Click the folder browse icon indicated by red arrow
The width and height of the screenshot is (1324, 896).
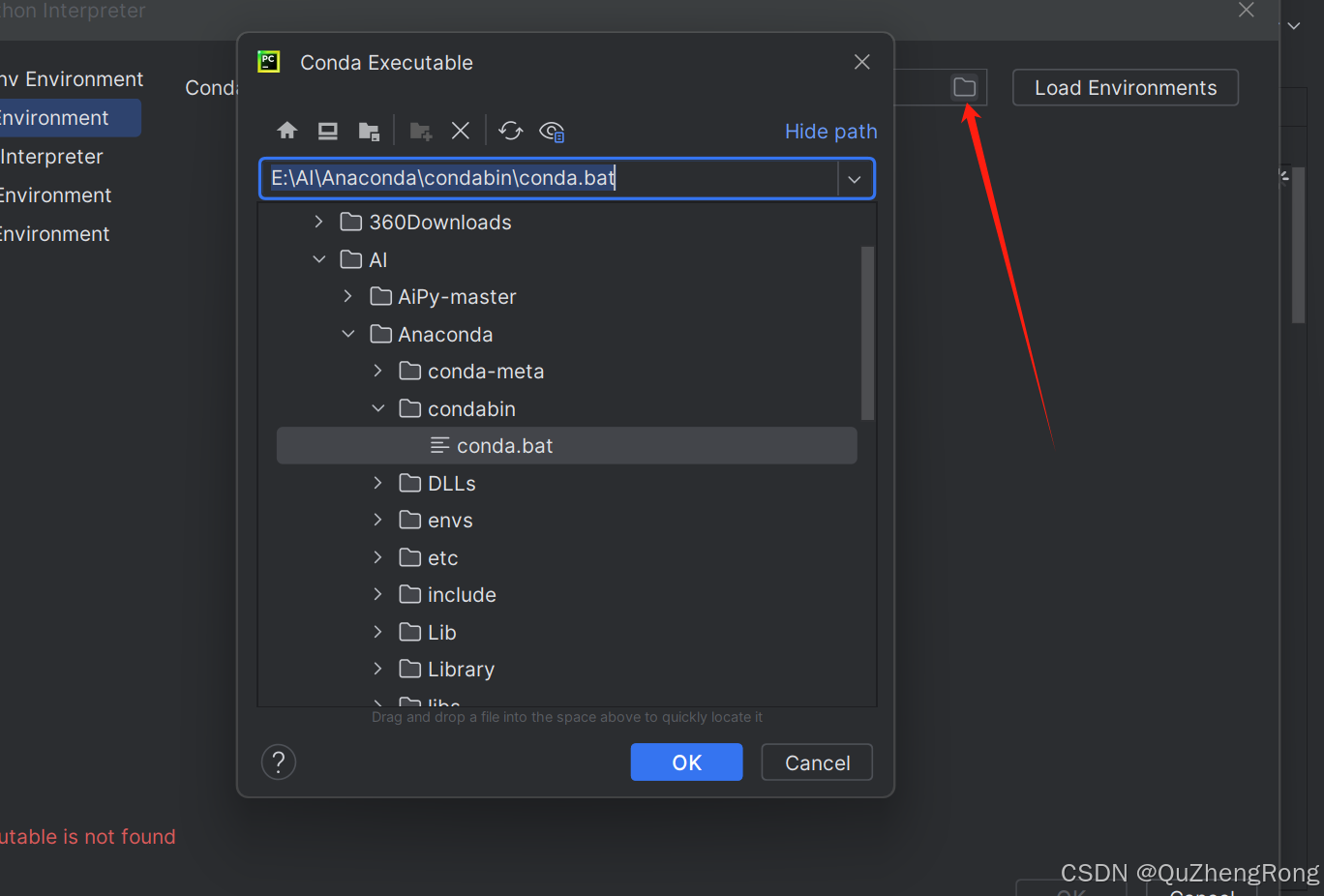[963, 87]
